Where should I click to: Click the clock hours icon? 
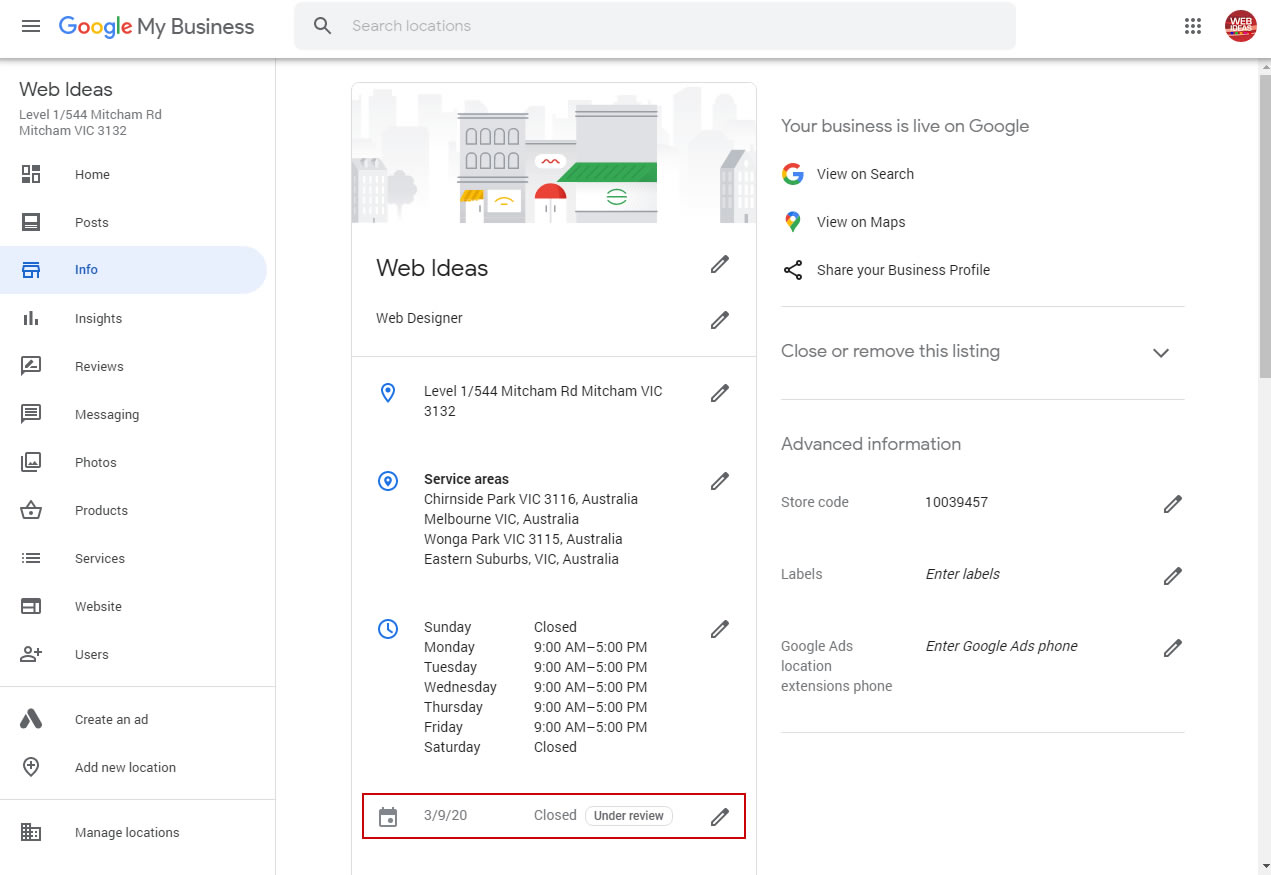pos(388,629)
